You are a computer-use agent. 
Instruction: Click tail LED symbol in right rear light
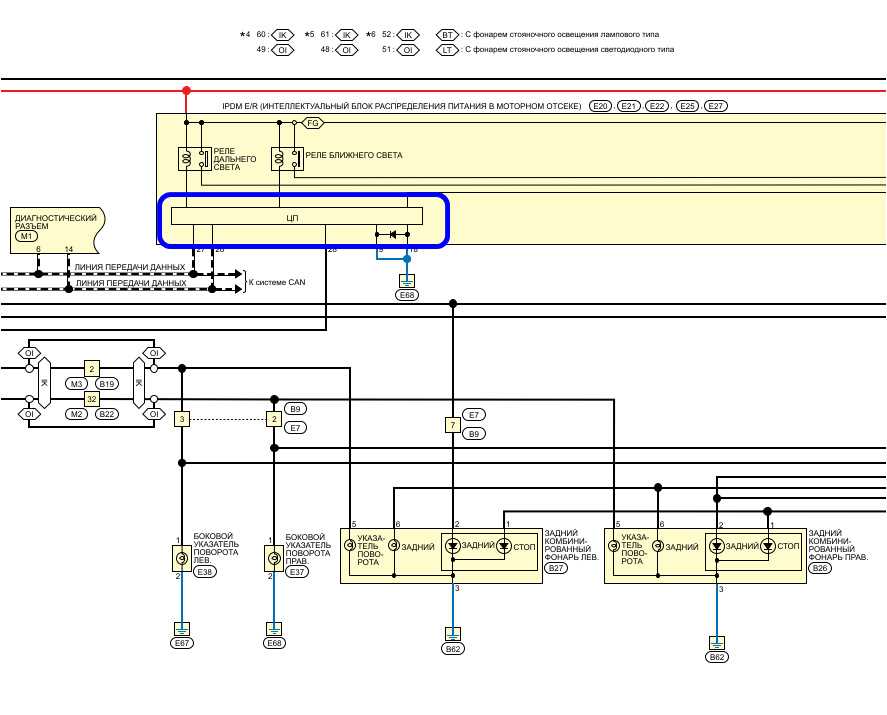point(717,546)
